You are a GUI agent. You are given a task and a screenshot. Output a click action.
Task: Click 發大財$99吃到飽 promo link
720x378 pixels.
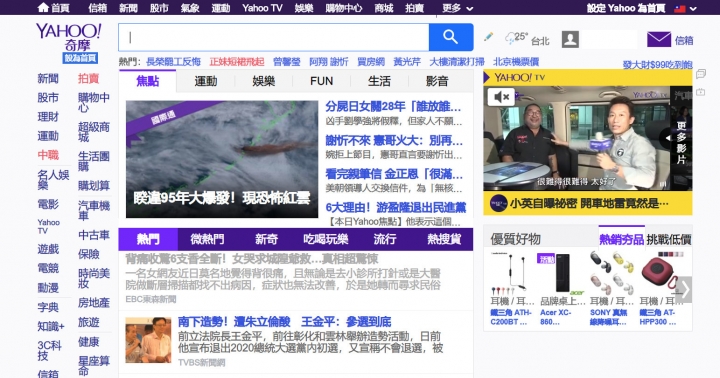(x=658, y=65)
